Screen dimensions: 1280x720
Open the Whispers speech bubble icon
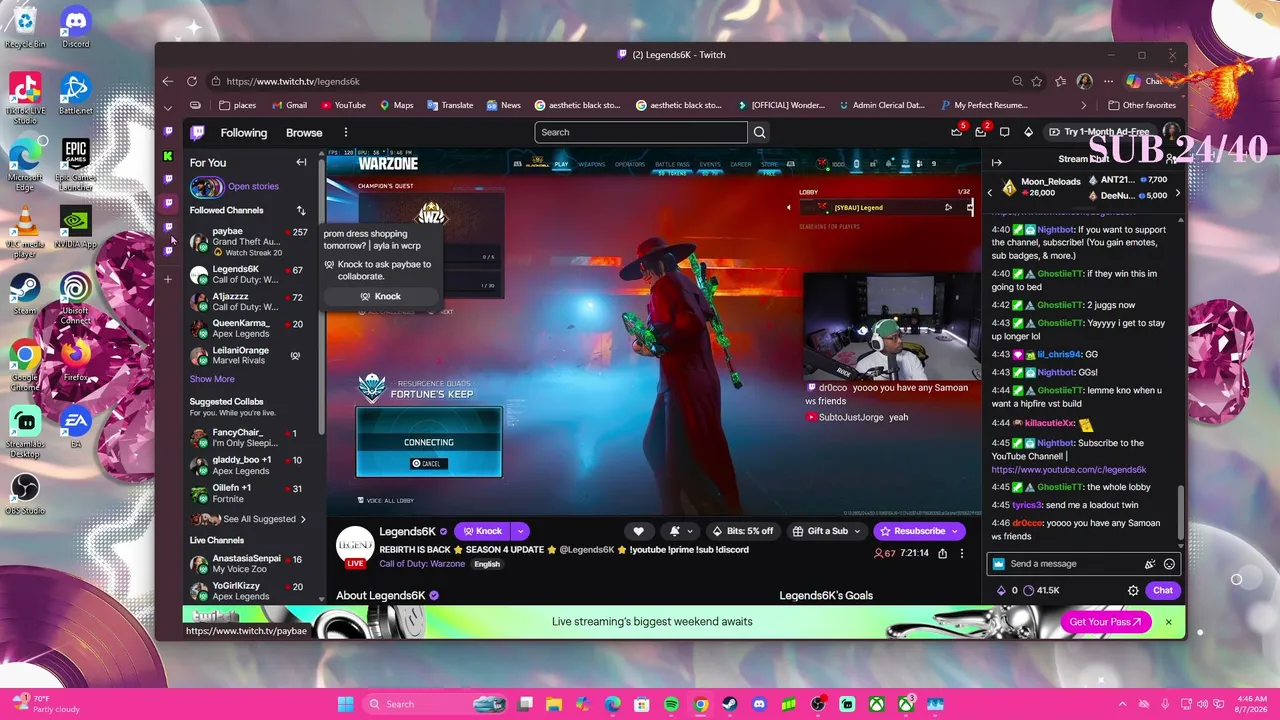coord(1005,132)
